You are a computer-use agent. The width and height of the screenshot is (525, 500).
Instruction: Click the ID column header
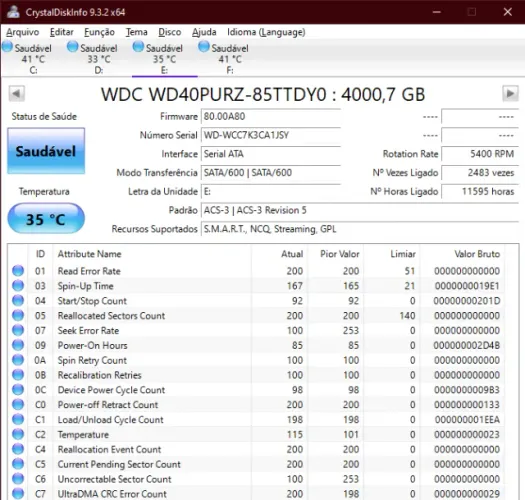click(40, 254)
